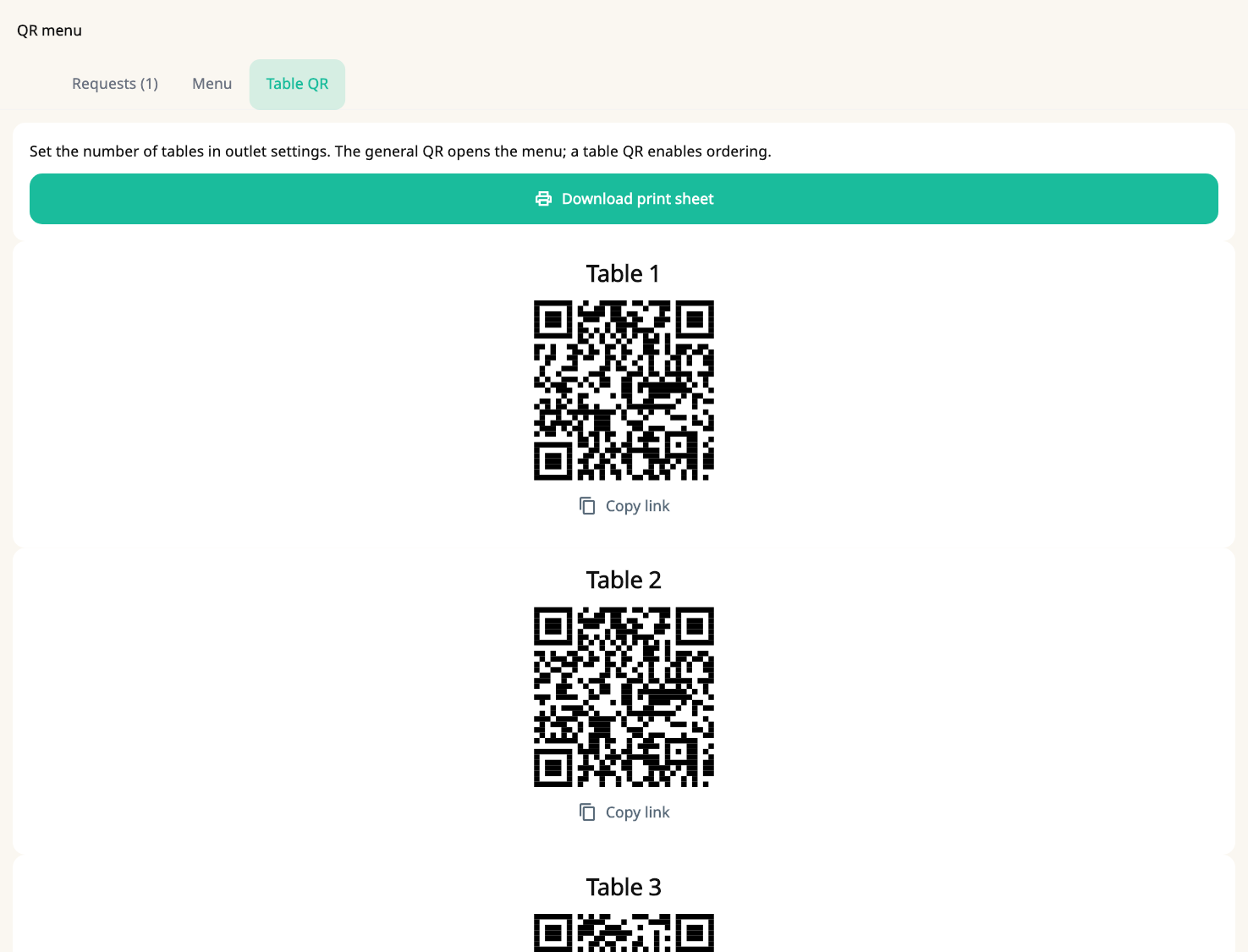Copy link for Table 1
Viewport: 1248px width, 952px height.
point(624,506)
